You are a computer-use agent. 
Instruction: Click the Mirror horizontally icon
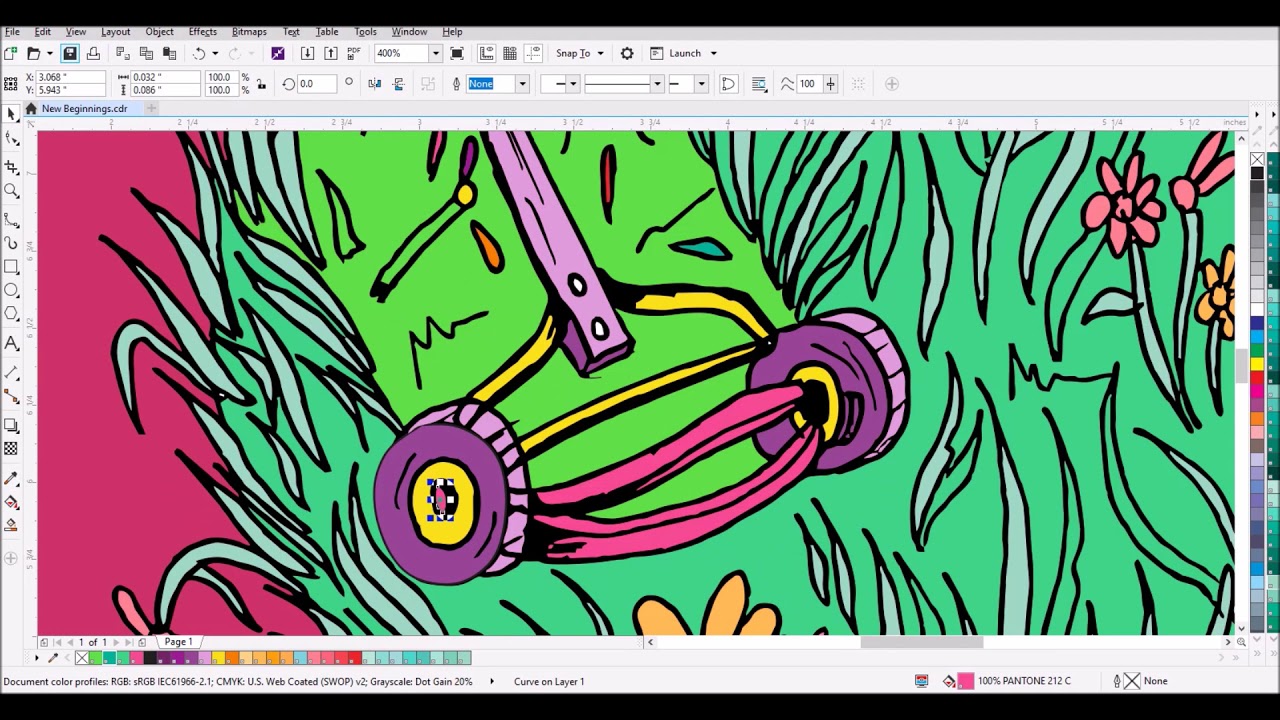(375, 84)
